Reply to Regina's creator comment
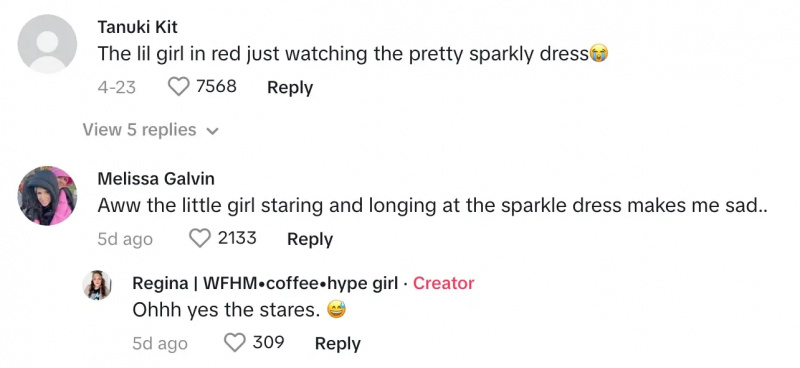The width and height of the screenshot is (800, 368). point(338,343)
